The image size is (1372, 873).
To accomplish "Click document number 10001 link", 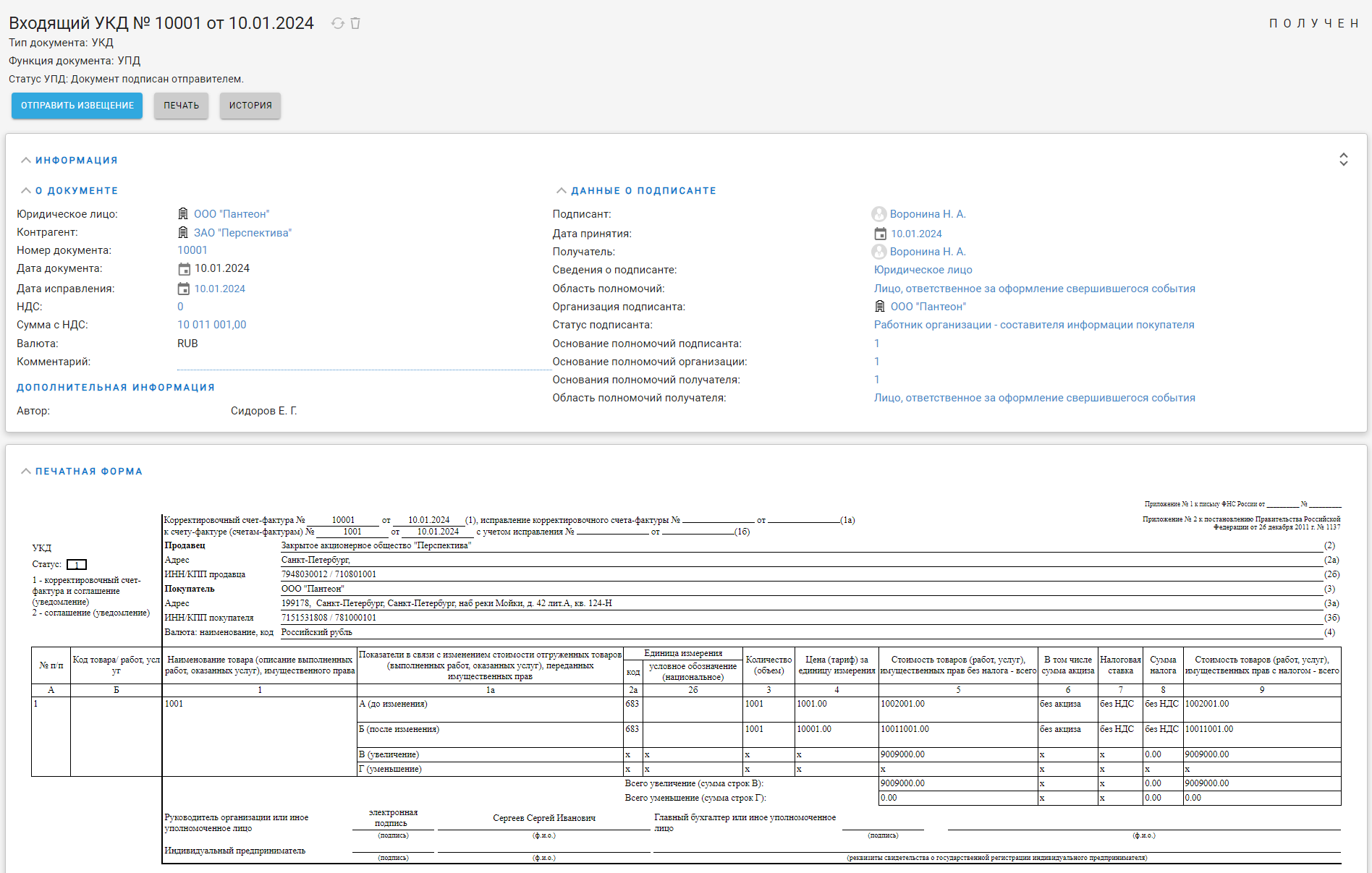I will click(192, 250).
